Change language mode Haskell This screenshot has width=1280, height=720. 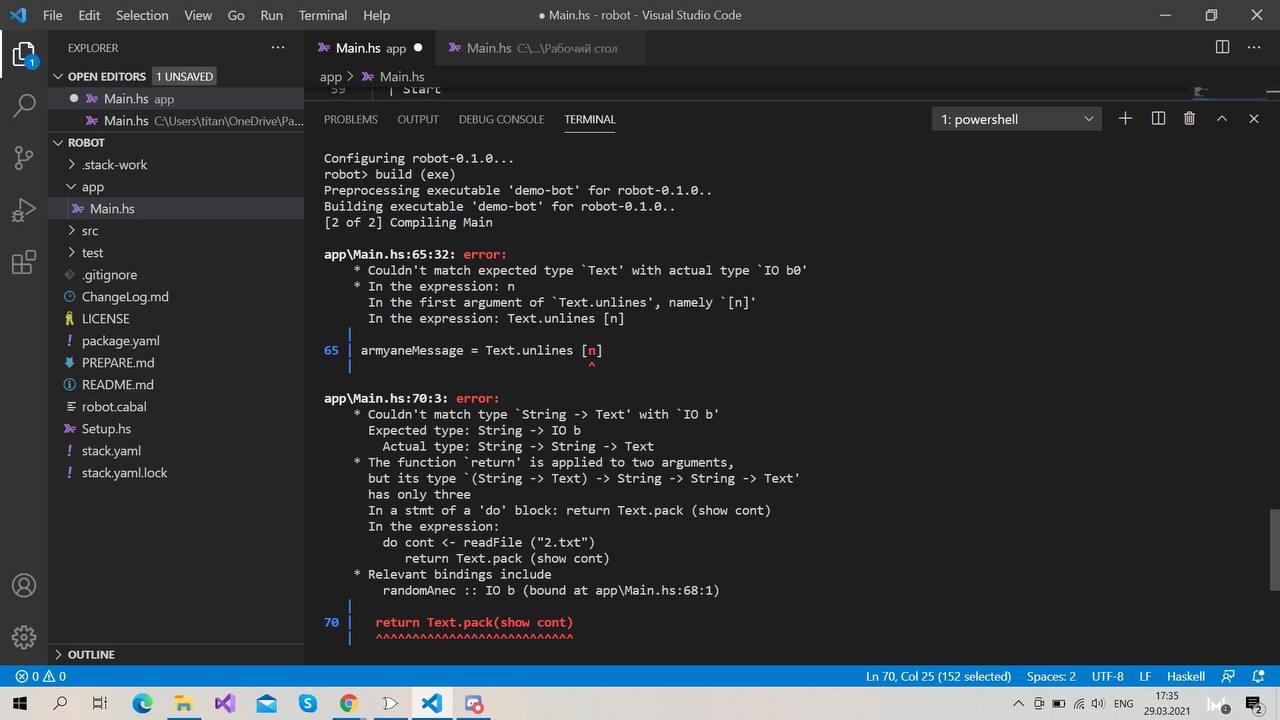[1186, 677]
